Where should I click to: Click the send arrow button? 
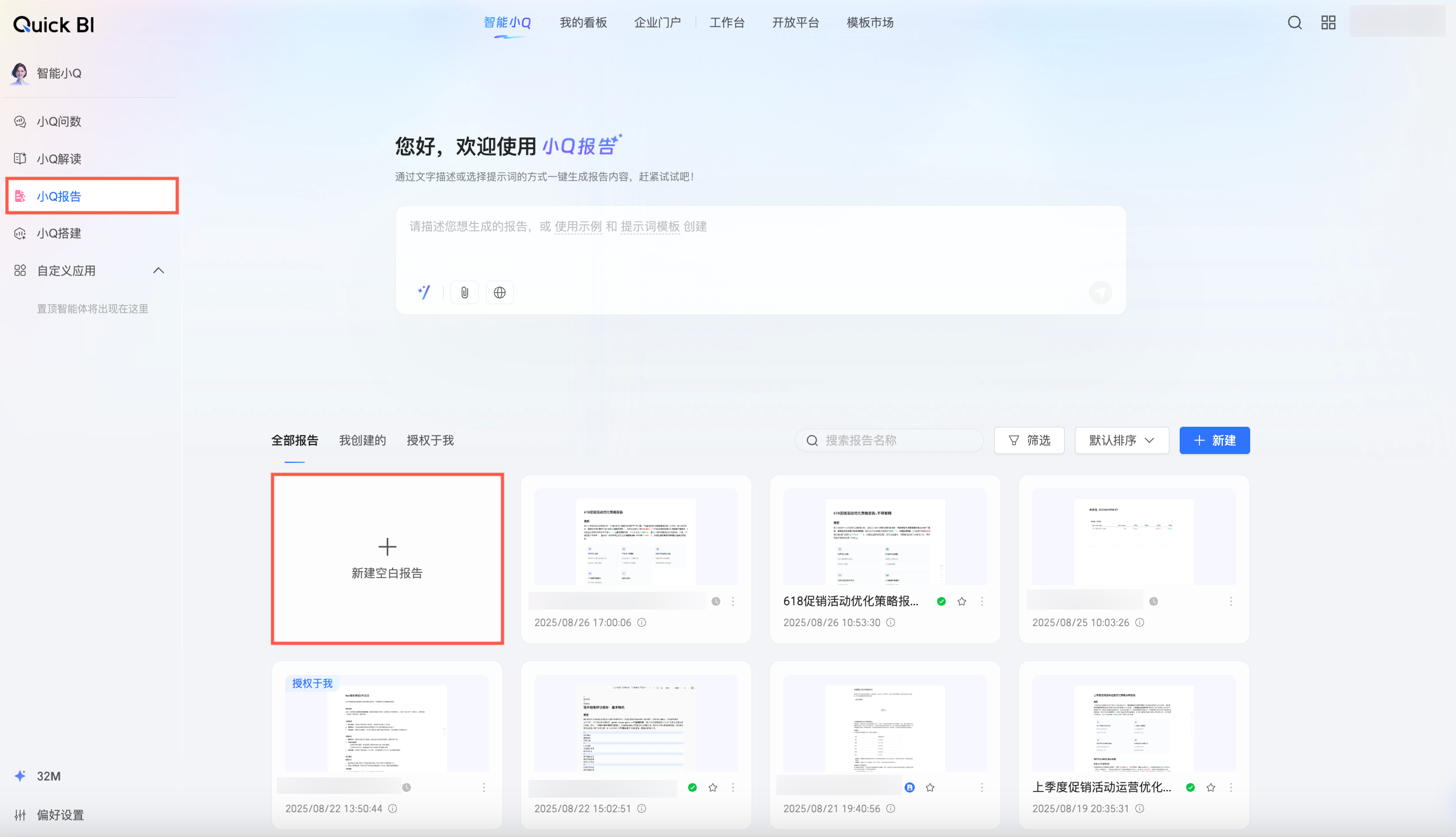(1100, 292)
